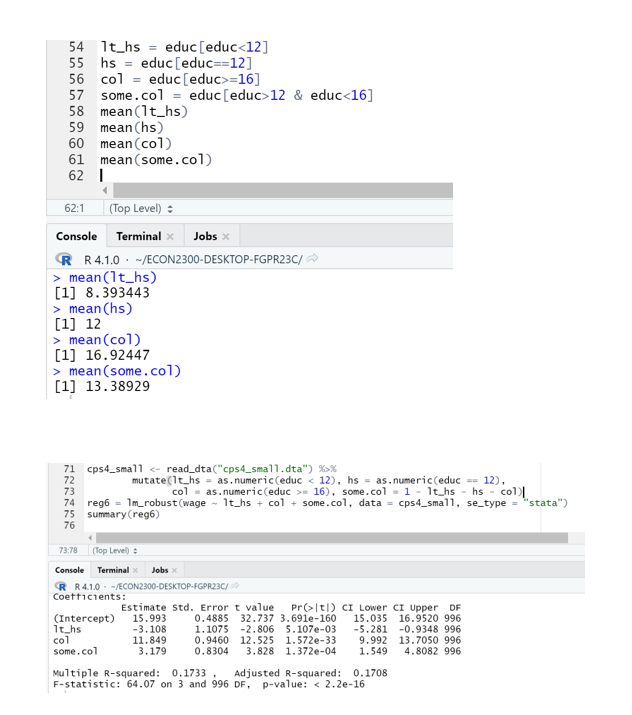
Task: Open working directory arrow icon in upper console
Action: click(x=312, y=259)
